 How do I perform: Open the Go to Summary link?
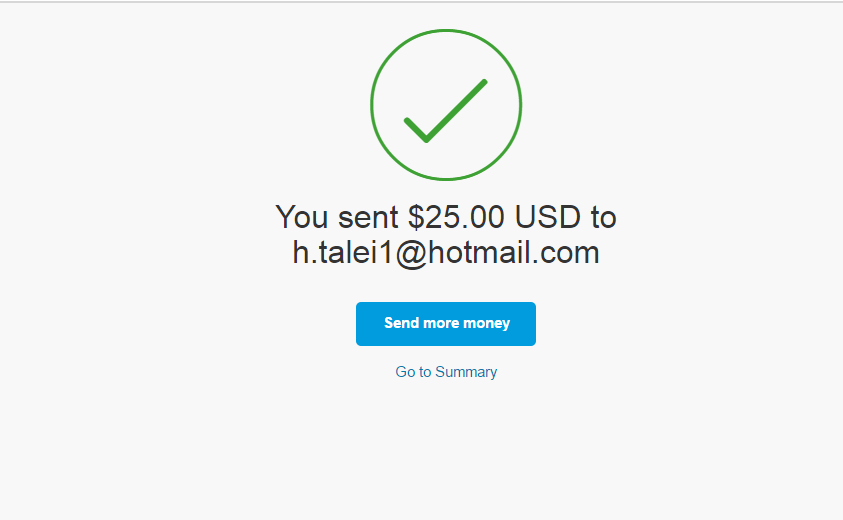[x=446, y=372]
